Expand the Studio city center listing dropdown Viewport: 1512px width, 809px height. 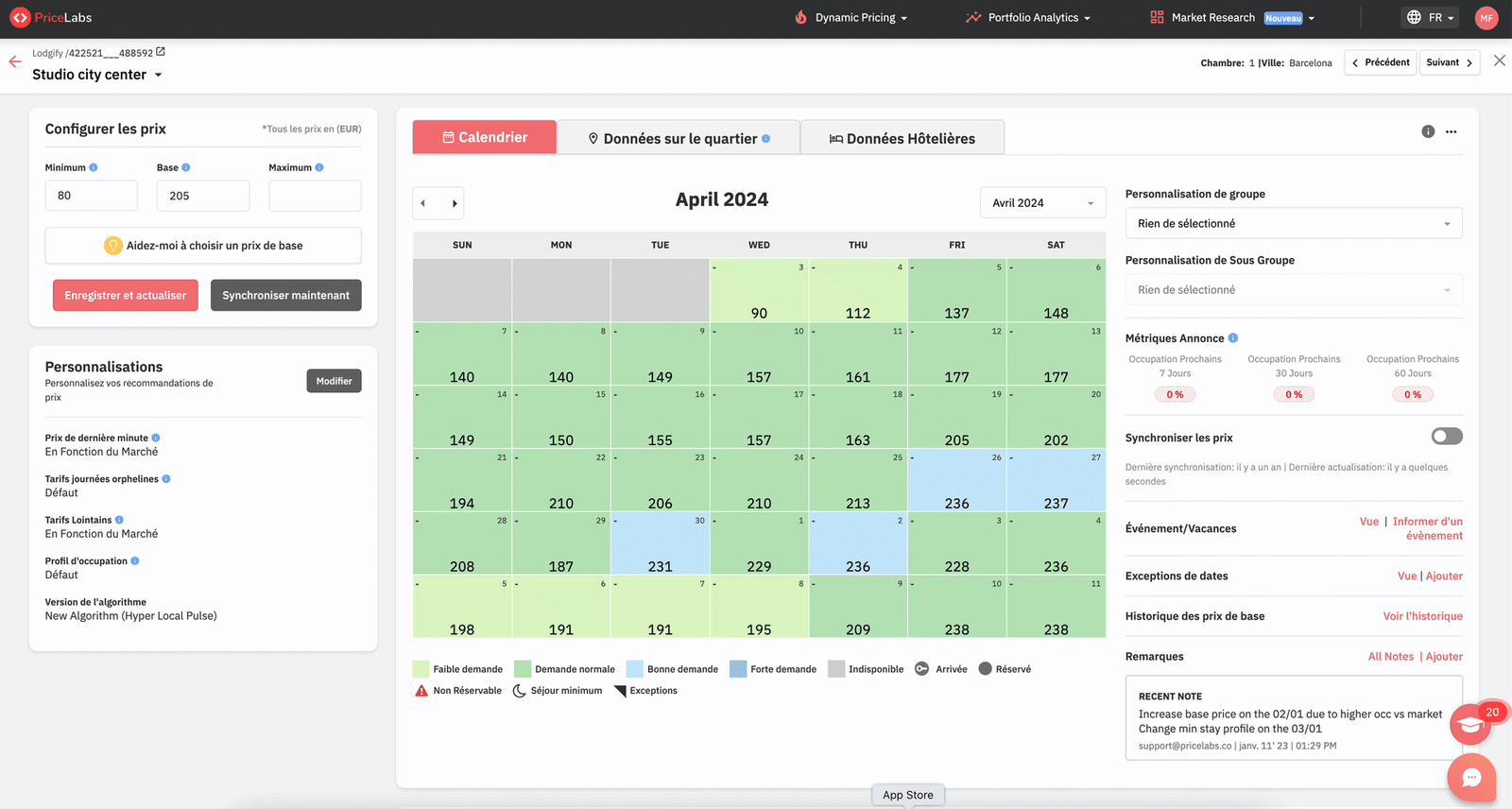(158, 75)
